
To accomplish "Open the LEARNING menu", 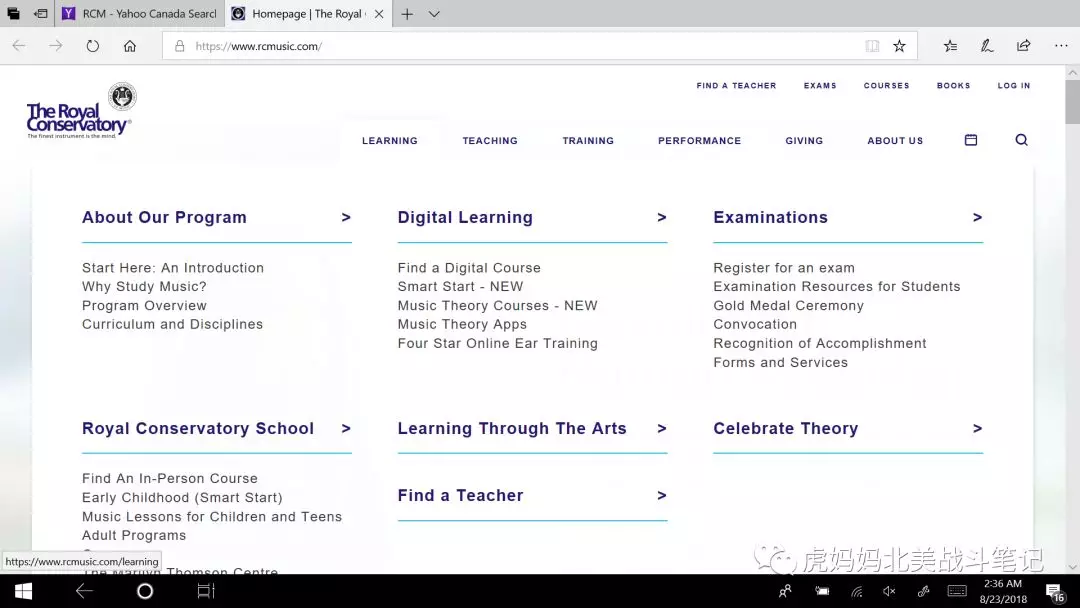I will [390, 140].
